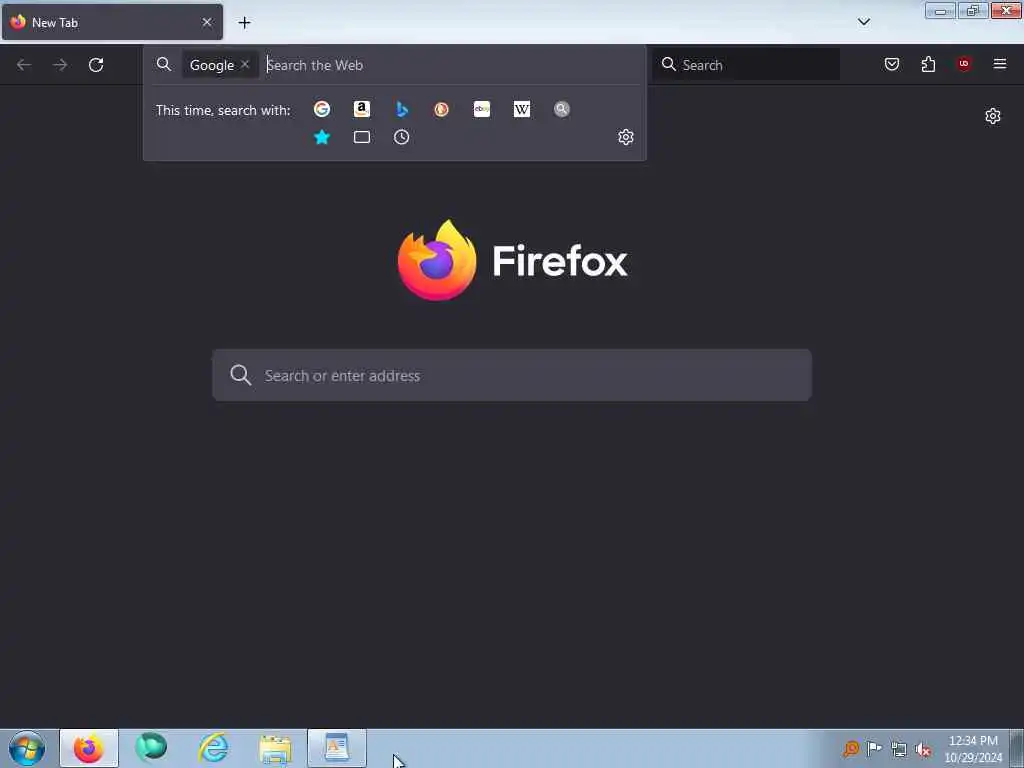Select eBay search engine icon

coord(482,109)
